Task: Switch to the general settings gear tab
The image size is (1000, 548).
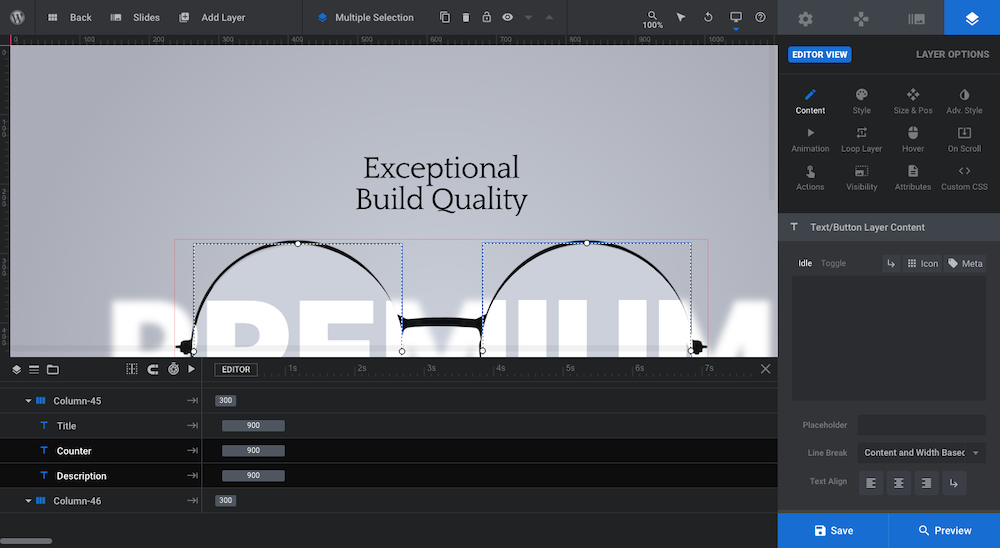Action: point(805,19)
